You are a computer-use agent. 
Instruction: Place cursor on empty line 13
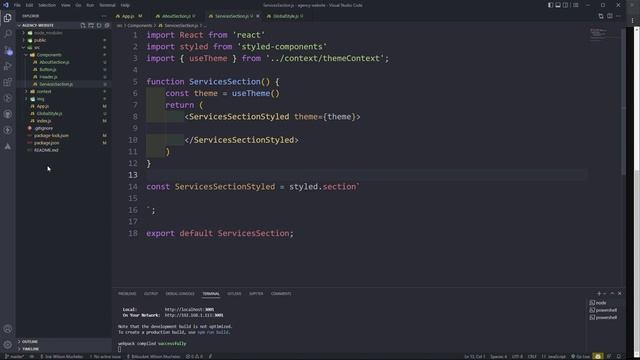[367, 175]
